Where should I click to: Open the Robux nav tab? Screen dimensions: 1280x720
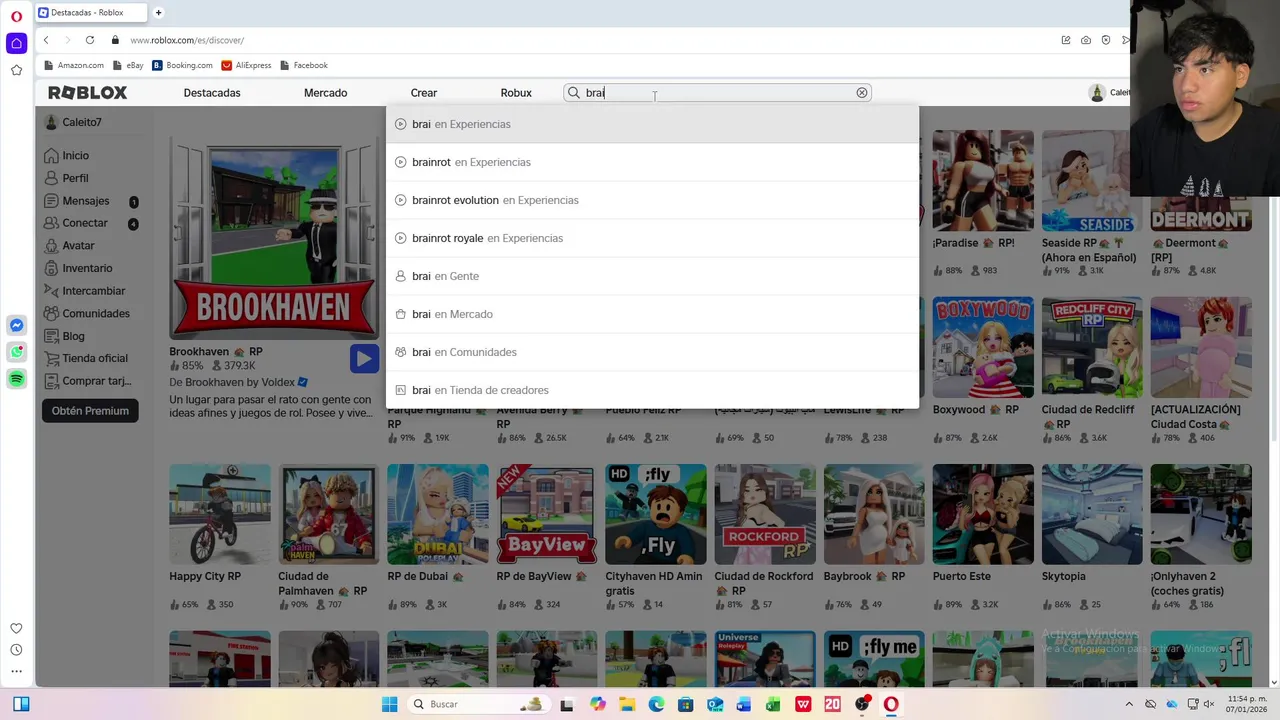tap(516, 93)
